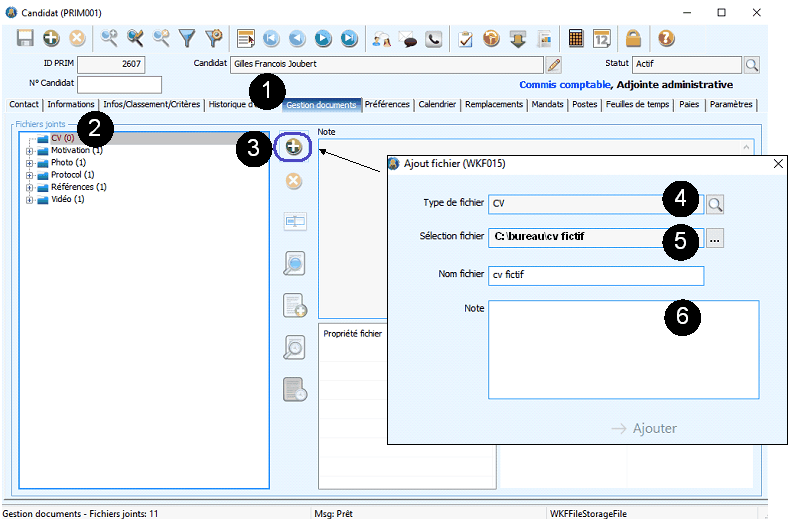Expand the Références folder node
The height and width of the screenshot is (521, 790).
30,187
